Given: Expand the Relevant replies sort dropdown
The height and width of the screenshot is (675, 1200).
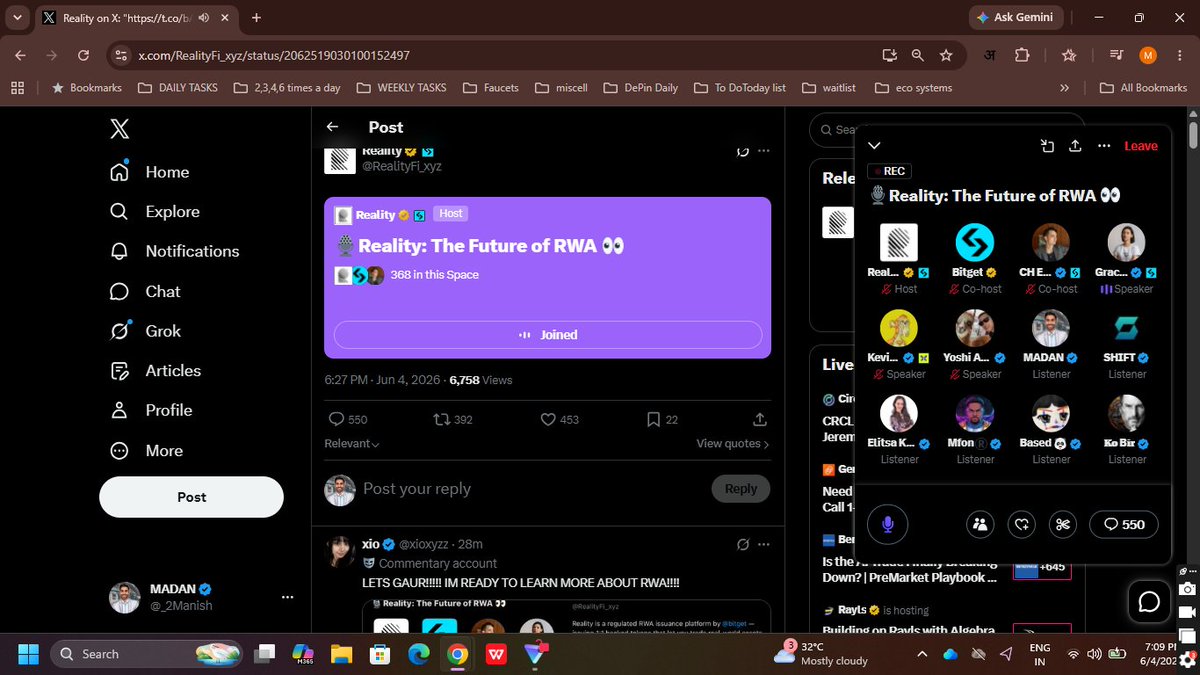Looking at the screenshot, I should 352,443.
